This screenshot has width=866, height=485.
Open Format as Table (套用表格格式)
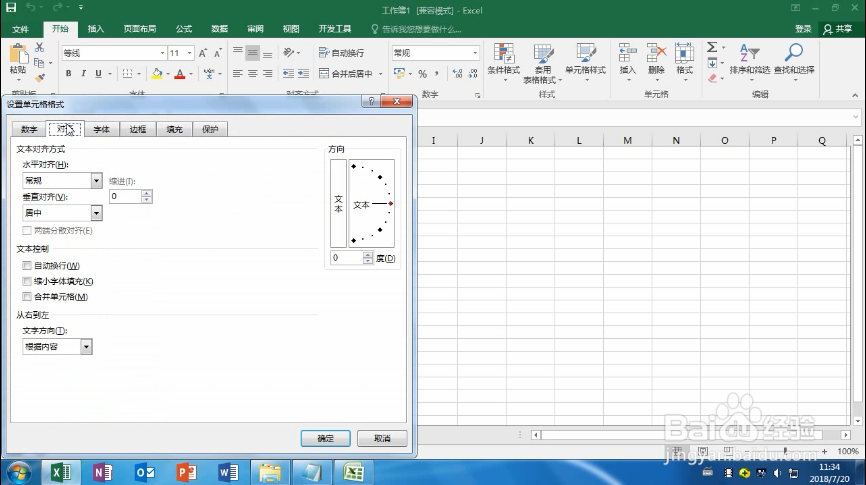click(543, 63)
